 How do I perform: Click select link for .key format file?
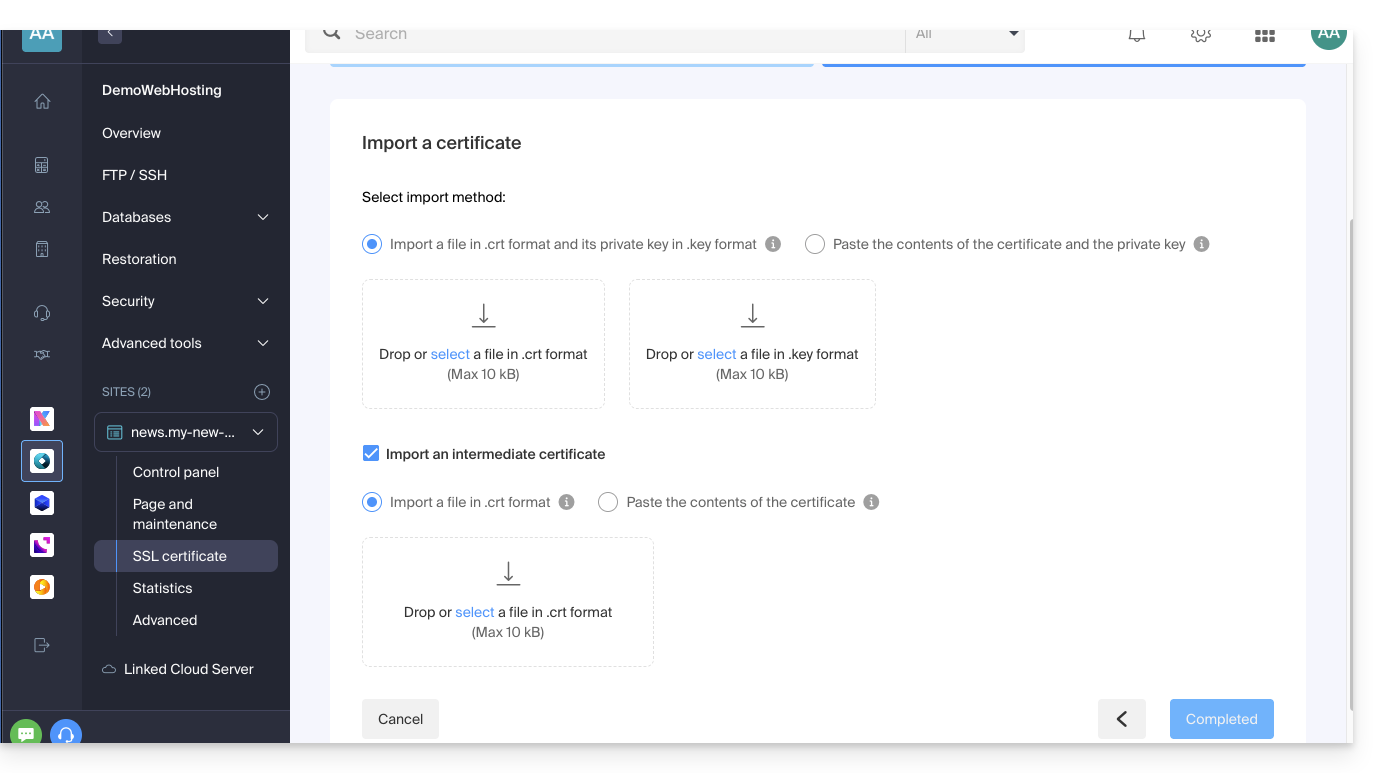(716, 354)
